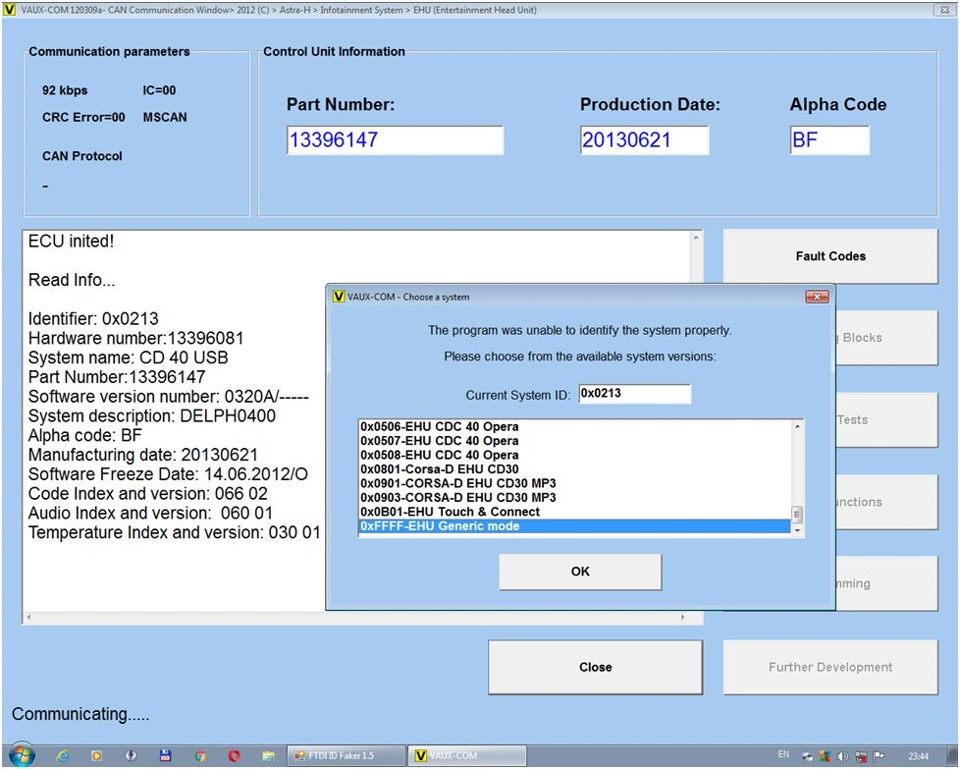960x769 pixels.
Task: Switch to FTDI ID Faker 1.5 taskbar button
Action: click(x=346, y=756)
